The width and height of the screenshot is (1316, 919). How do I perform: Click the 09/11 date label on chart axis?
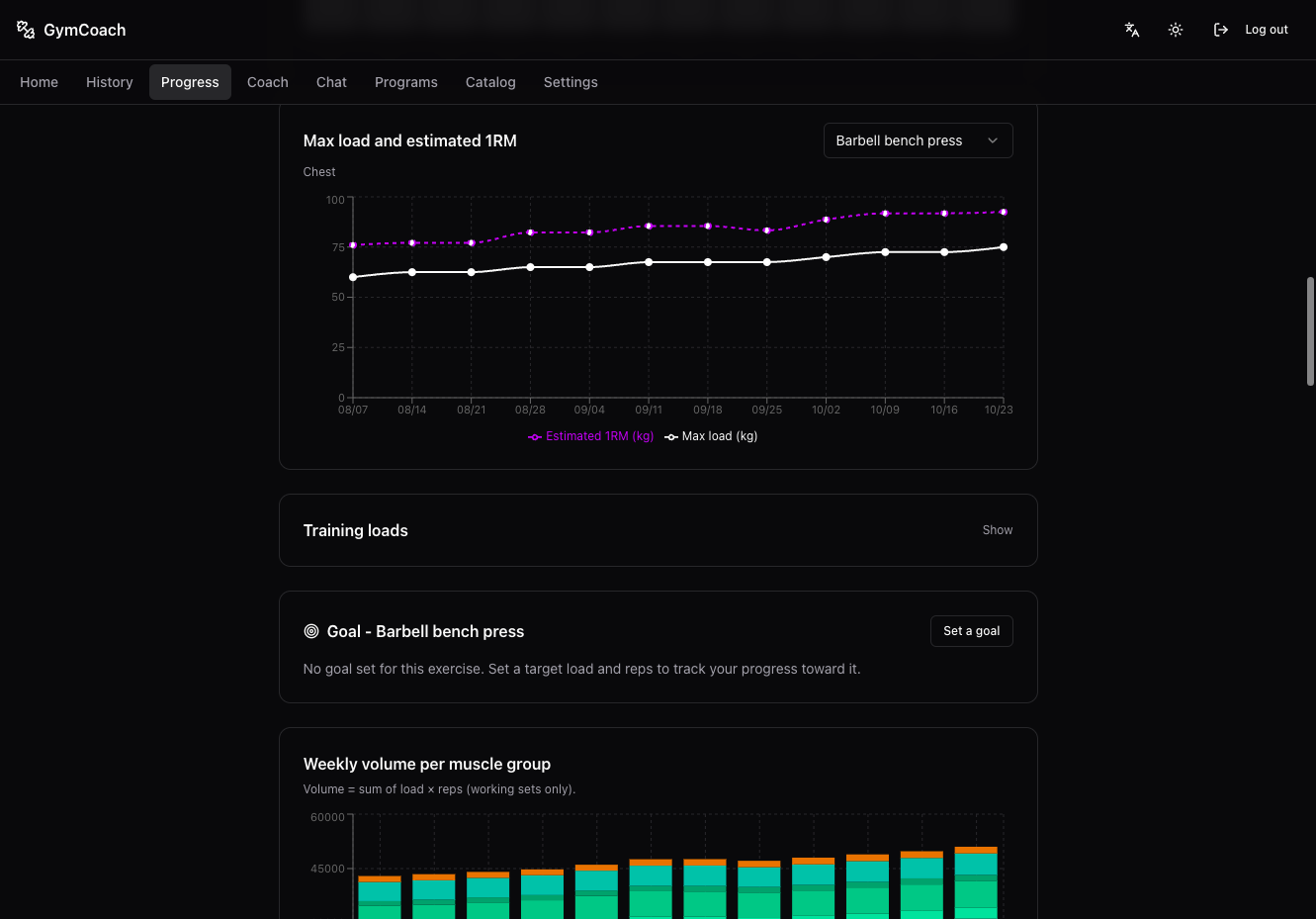(x=649, y=410)
